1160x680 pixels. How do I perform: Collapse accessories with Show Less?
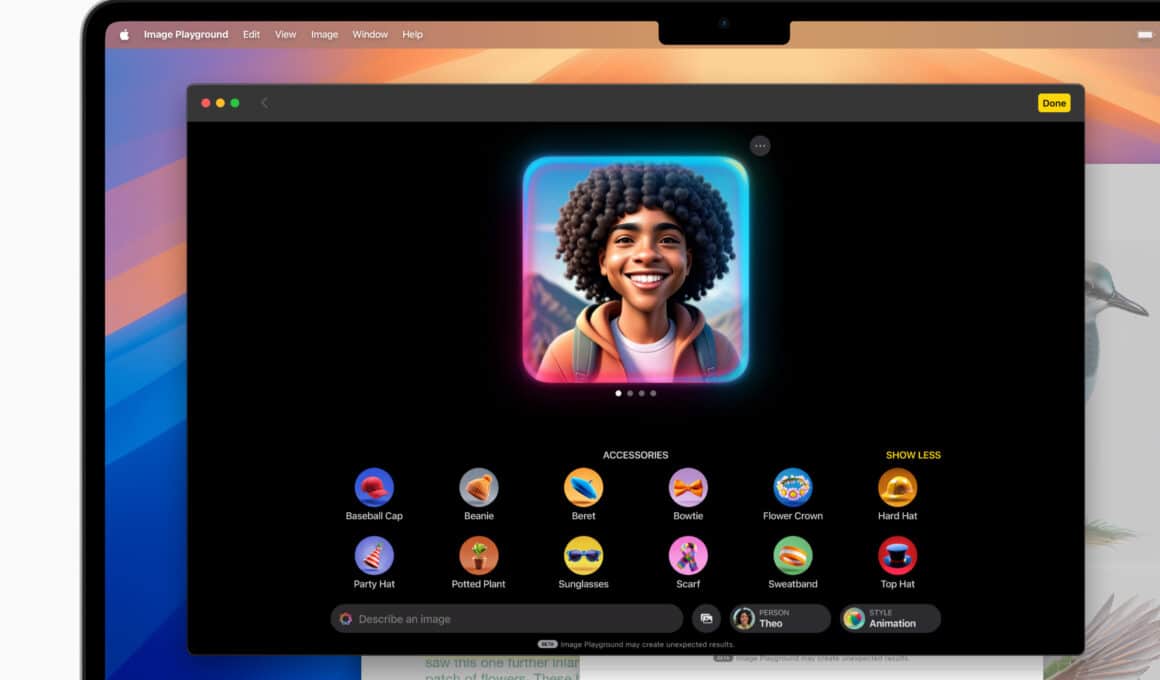[913, 455]
